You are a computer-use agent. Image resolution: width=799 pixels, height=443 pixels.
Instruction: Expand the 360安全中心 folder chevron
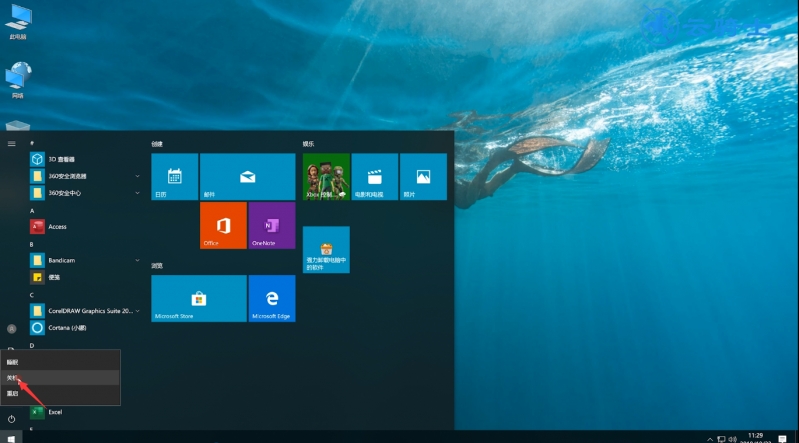[137, 193]
